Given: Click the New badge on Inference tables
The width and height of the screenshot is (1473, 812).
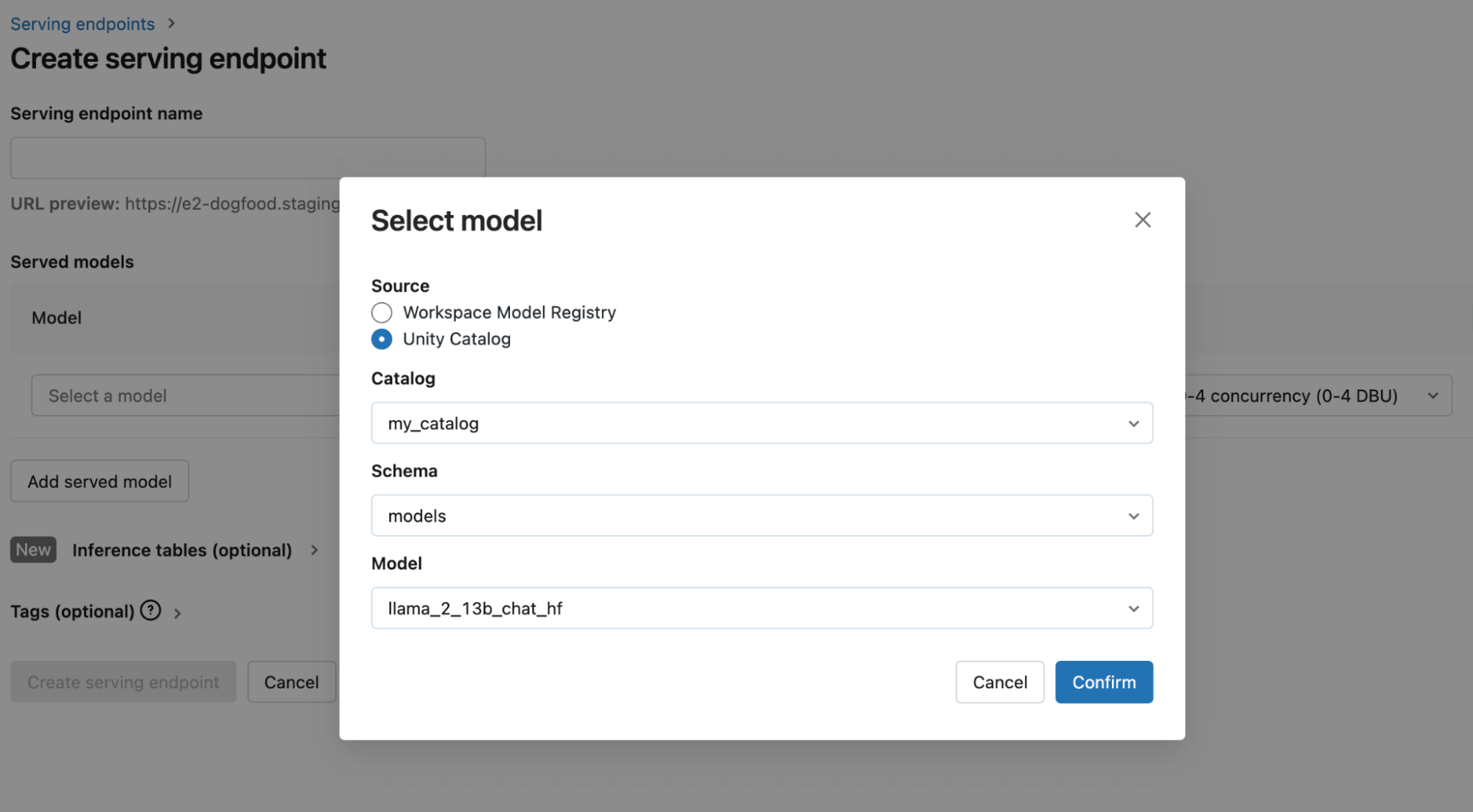Looking at the screenshot, I should point(32,549).
